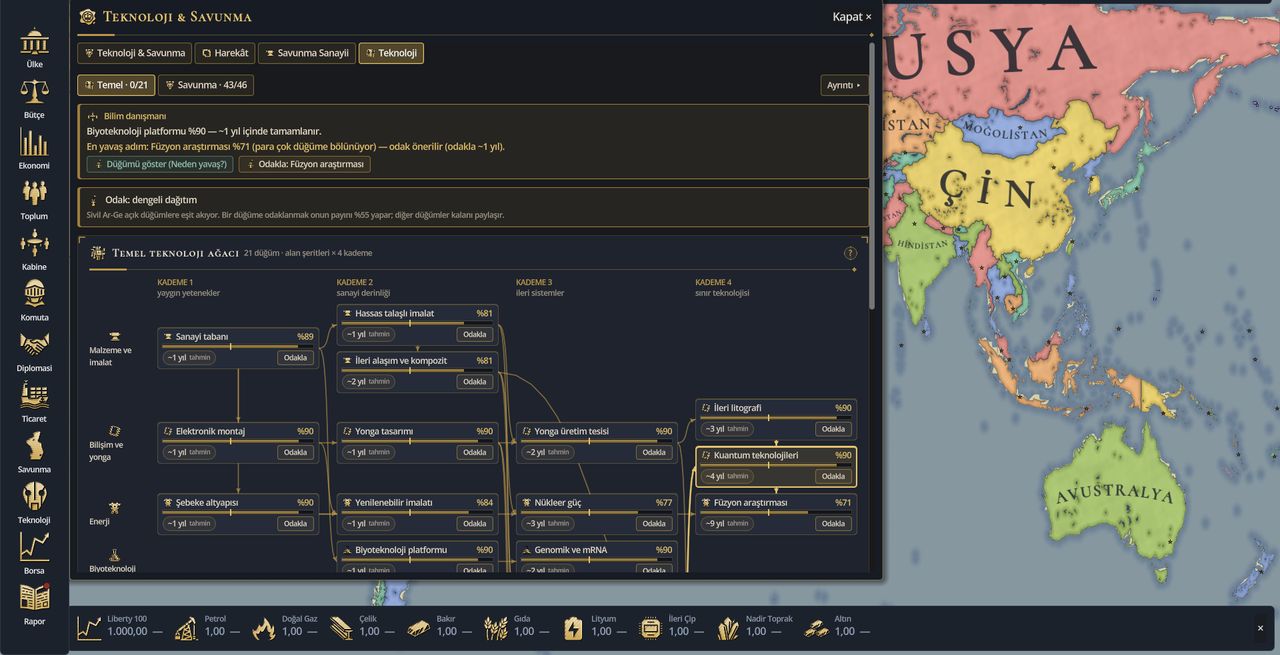This screenshot has height=655, width=1280.
Task: Open the Savunma Sanayii tab
Action: pyautogui.click(x=306, y=53)
